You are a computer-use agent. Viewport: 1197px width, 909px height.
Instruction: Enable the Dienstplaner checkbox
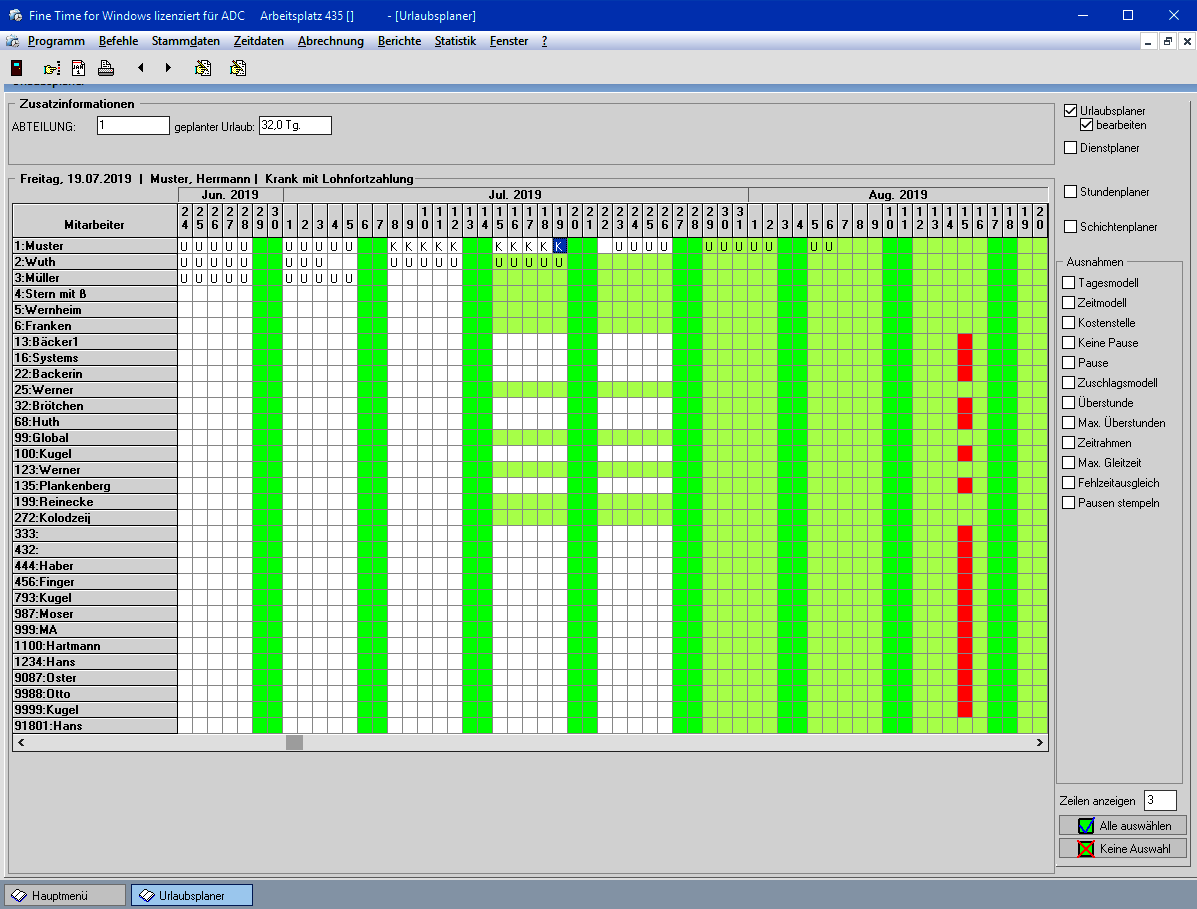[1070, 147]
